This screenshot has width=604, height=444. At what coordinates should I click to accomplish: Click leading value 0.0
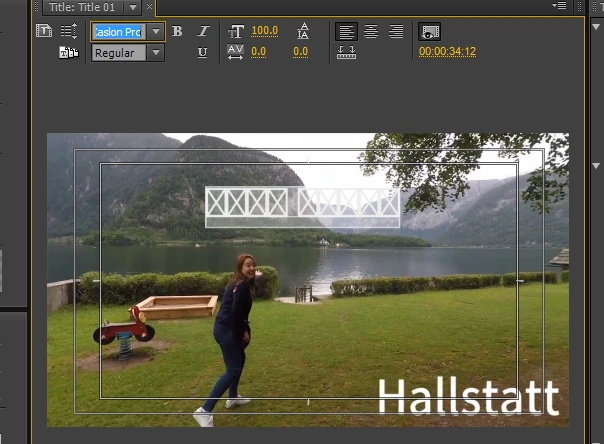(x=300, y=52)
